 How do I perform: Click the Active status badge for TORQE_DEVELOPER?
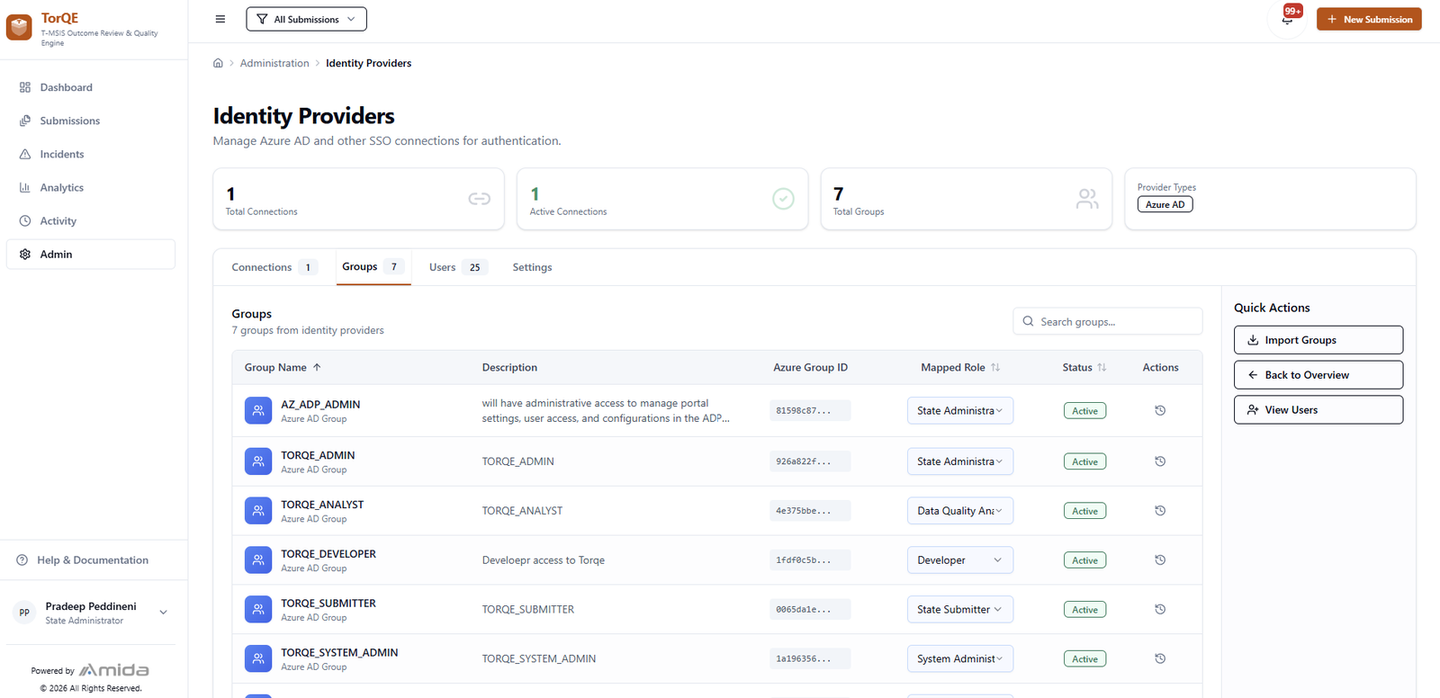[1085, 560]
